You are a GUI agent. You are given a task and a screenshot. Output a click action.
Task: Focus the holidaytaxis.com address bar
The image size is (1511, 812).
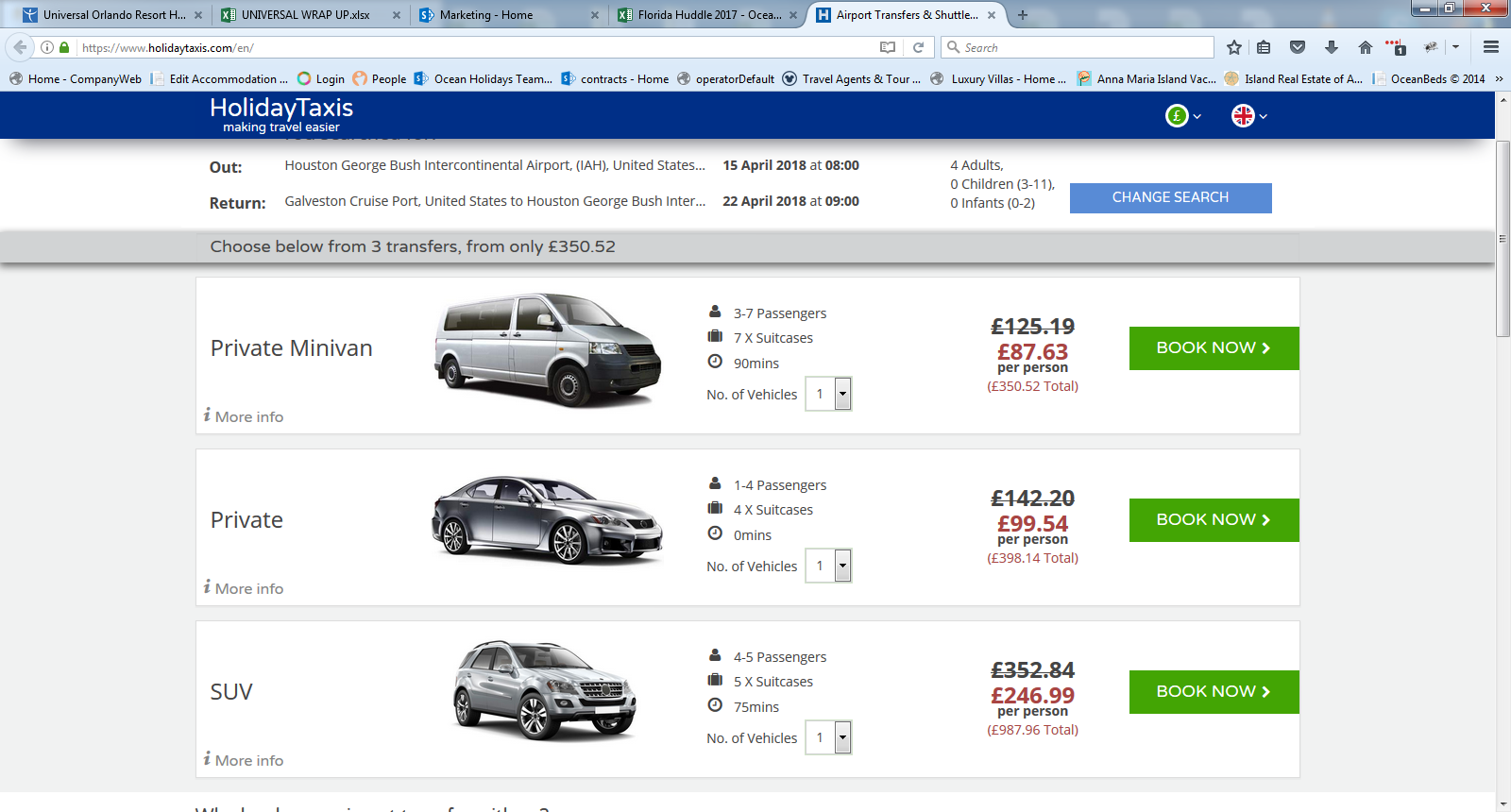coord(472,47)
